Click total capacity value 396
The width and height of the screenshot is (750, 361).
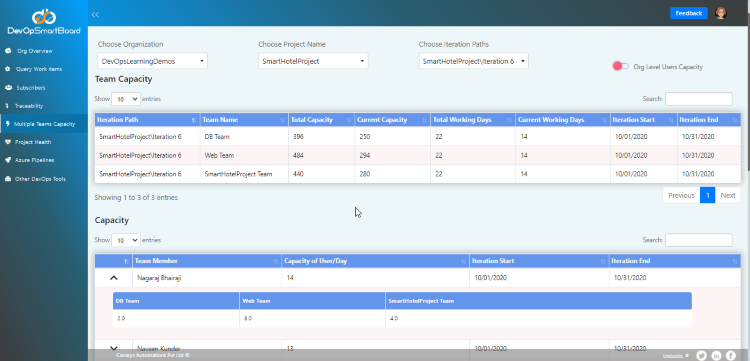(x=298, y=136)
